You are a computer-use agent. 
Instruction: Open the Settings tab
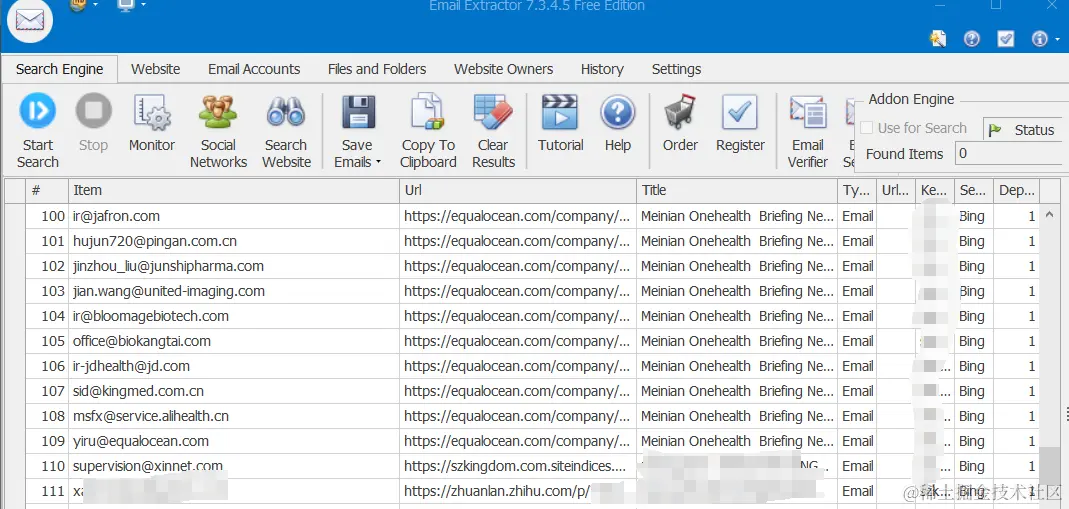[676, 69]
